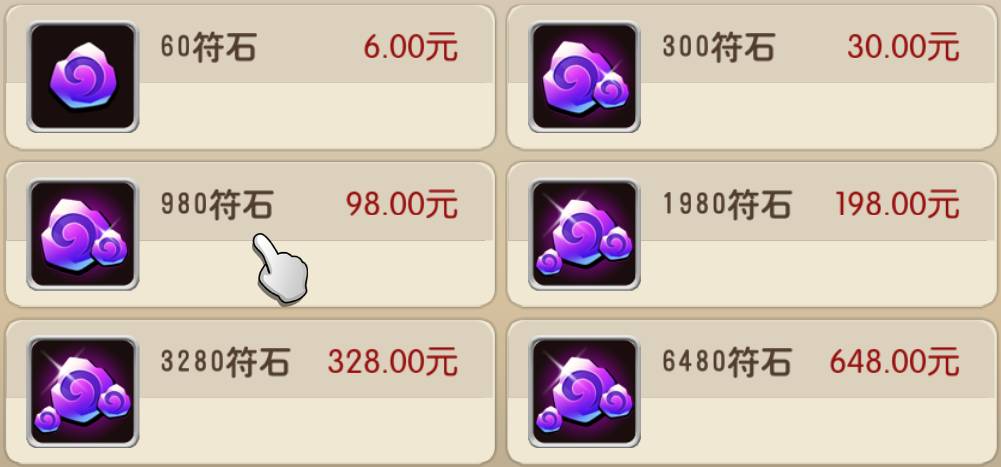The width and height of the screenshot is (1001, 467).
Task: Click the 1980符石 item title
Action: 726,205
